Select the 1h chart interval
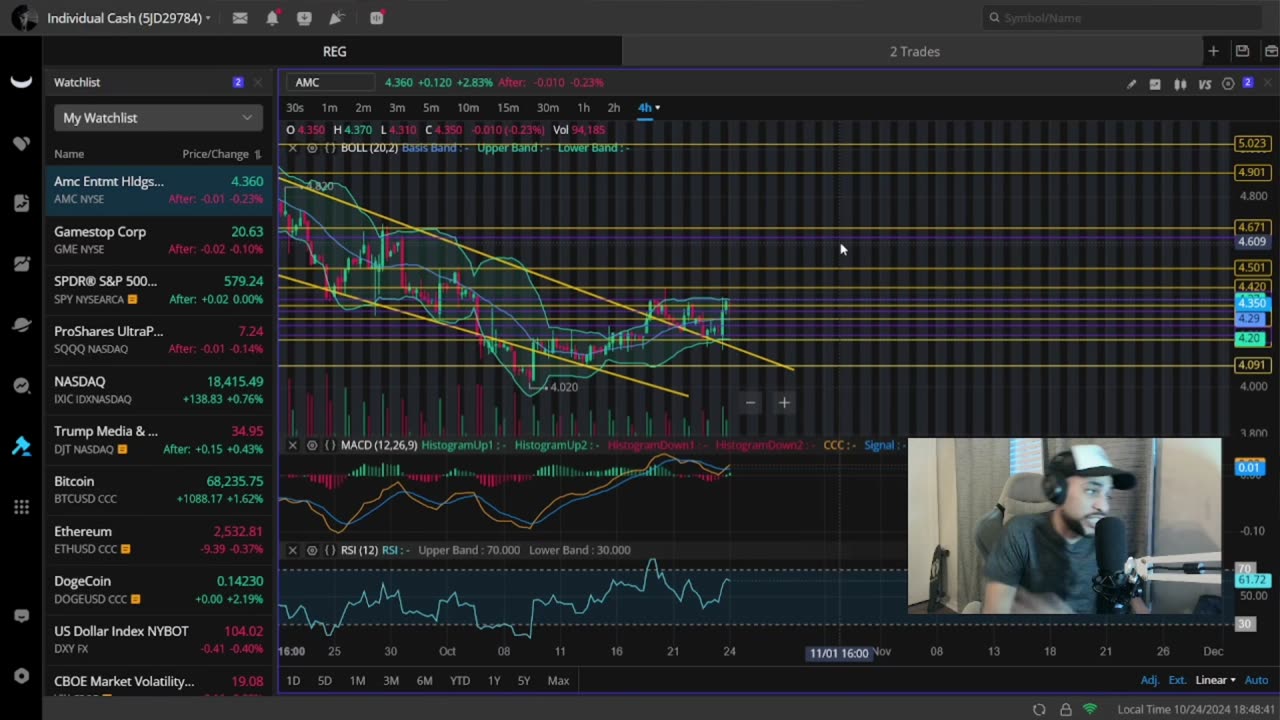The image size is (1280, 720). (583, 108)
